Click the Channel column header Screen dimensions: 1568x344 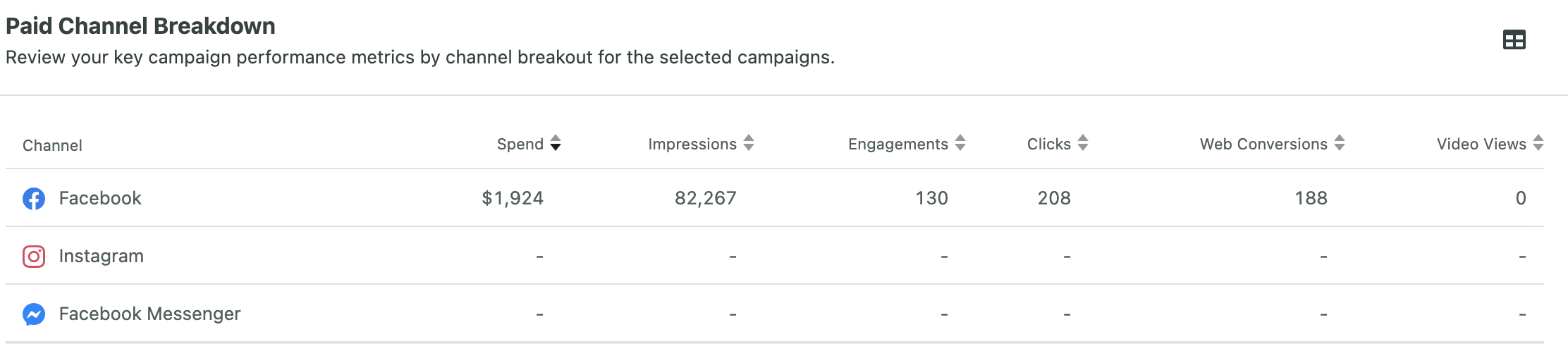52,145
